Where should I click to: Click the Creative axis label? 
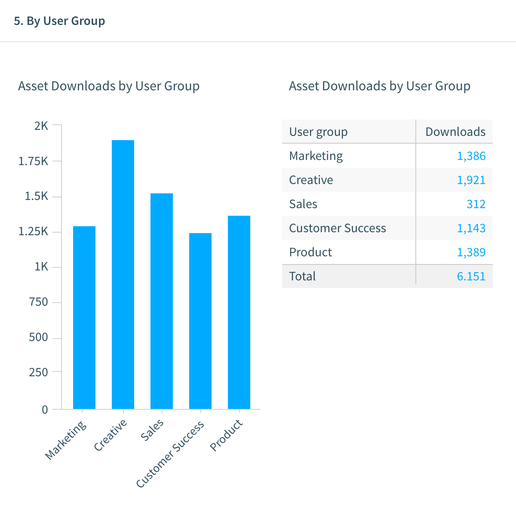(110, 435)
